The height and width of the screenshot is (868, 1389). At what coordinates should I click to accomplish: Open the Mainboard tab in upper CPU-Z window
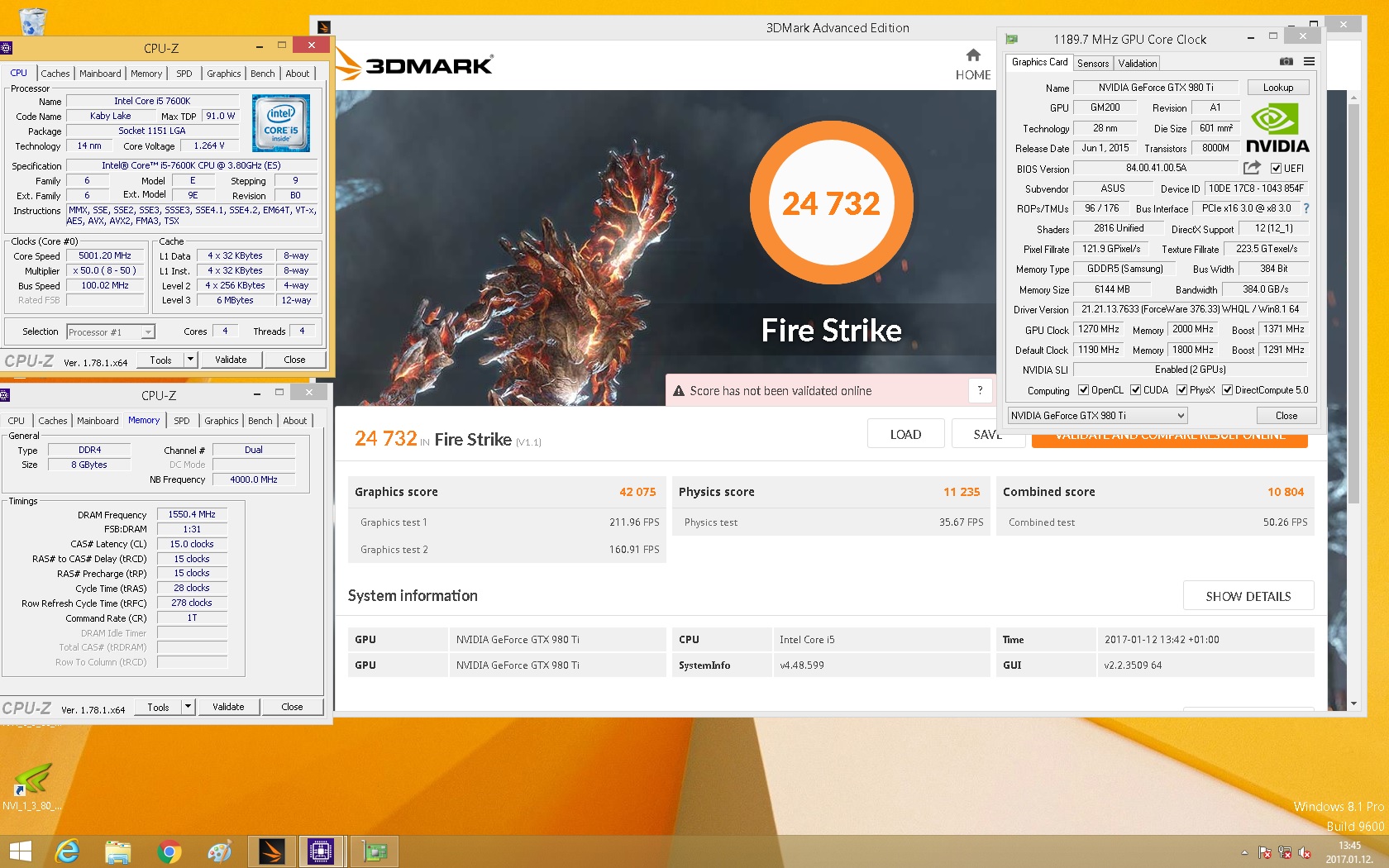[100, 74]
